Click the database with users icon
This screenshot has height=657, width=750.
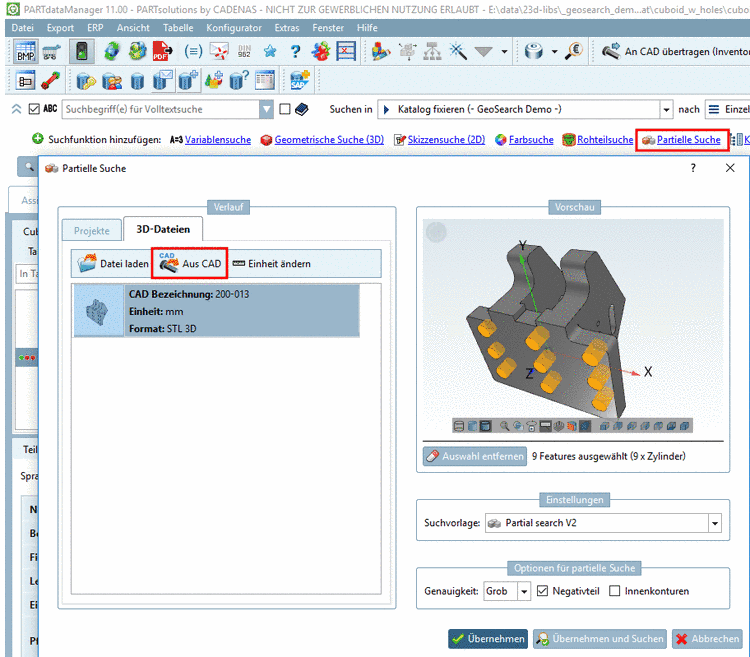click(112, 81)
